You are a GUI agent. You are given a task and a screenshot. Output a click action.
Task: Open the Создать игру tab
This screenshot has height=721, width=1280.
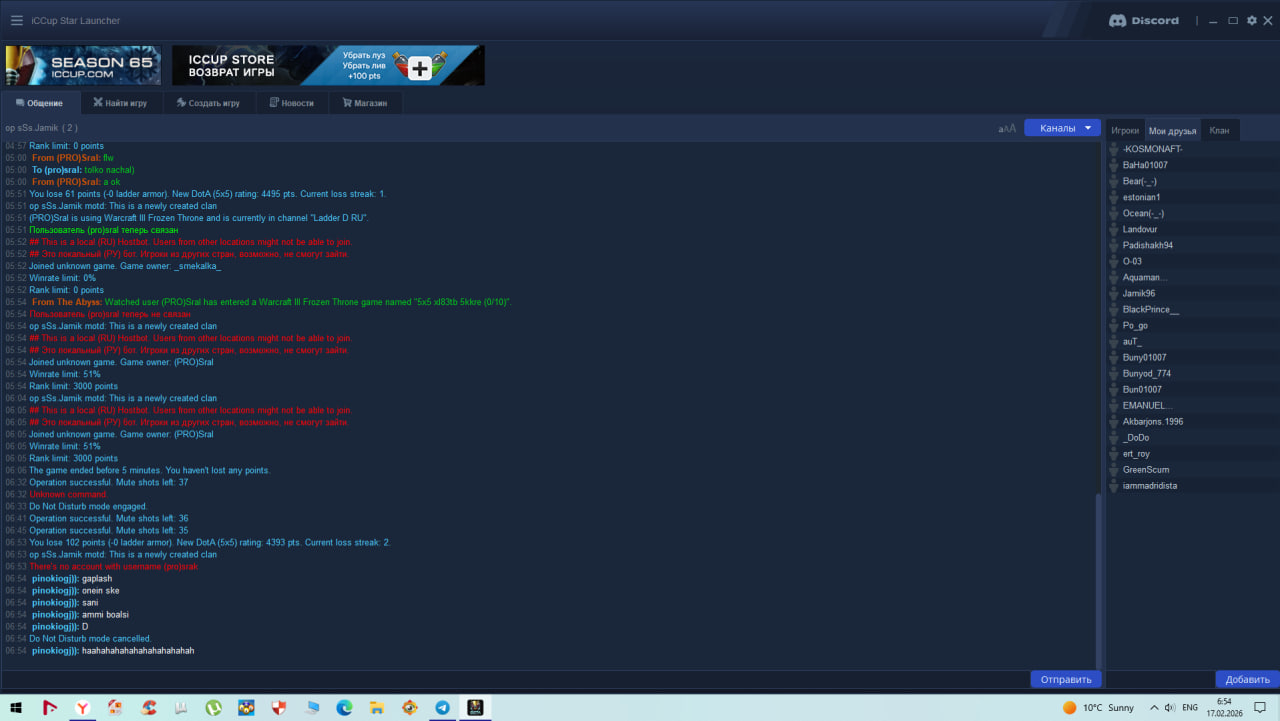click(208, 103)
